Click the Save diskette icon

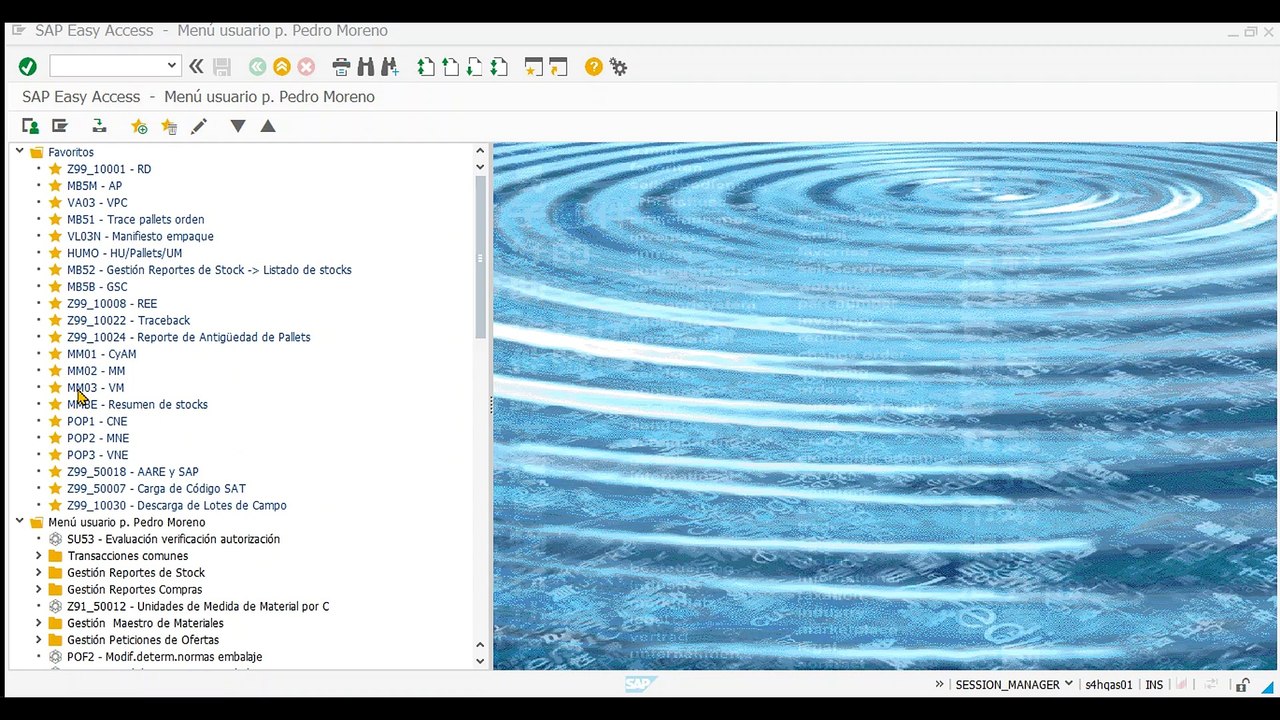[x=222, y=67]
